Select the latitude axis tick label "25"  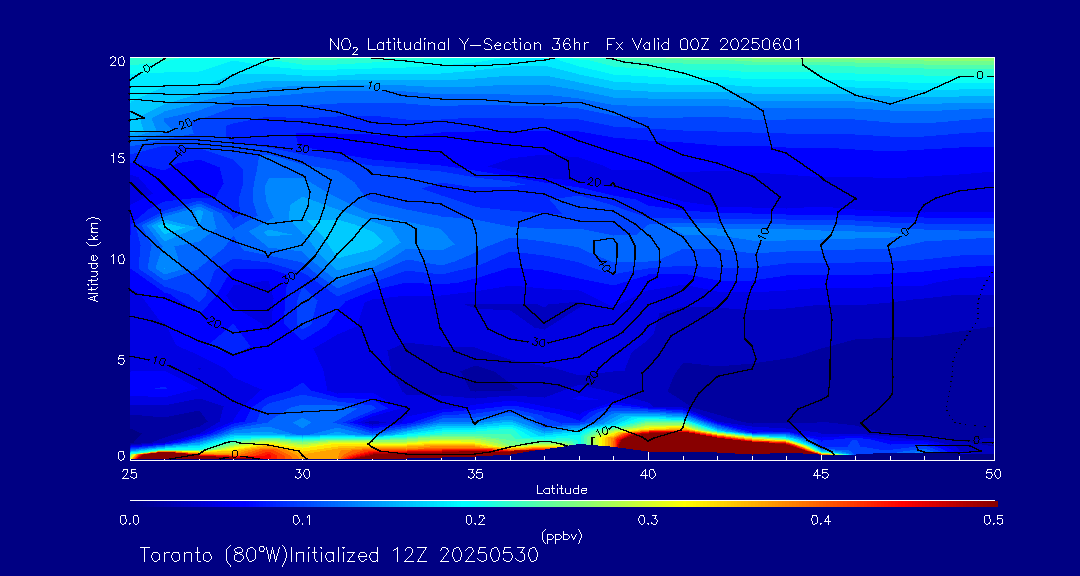pyautogui.click(x=129, y=474)
